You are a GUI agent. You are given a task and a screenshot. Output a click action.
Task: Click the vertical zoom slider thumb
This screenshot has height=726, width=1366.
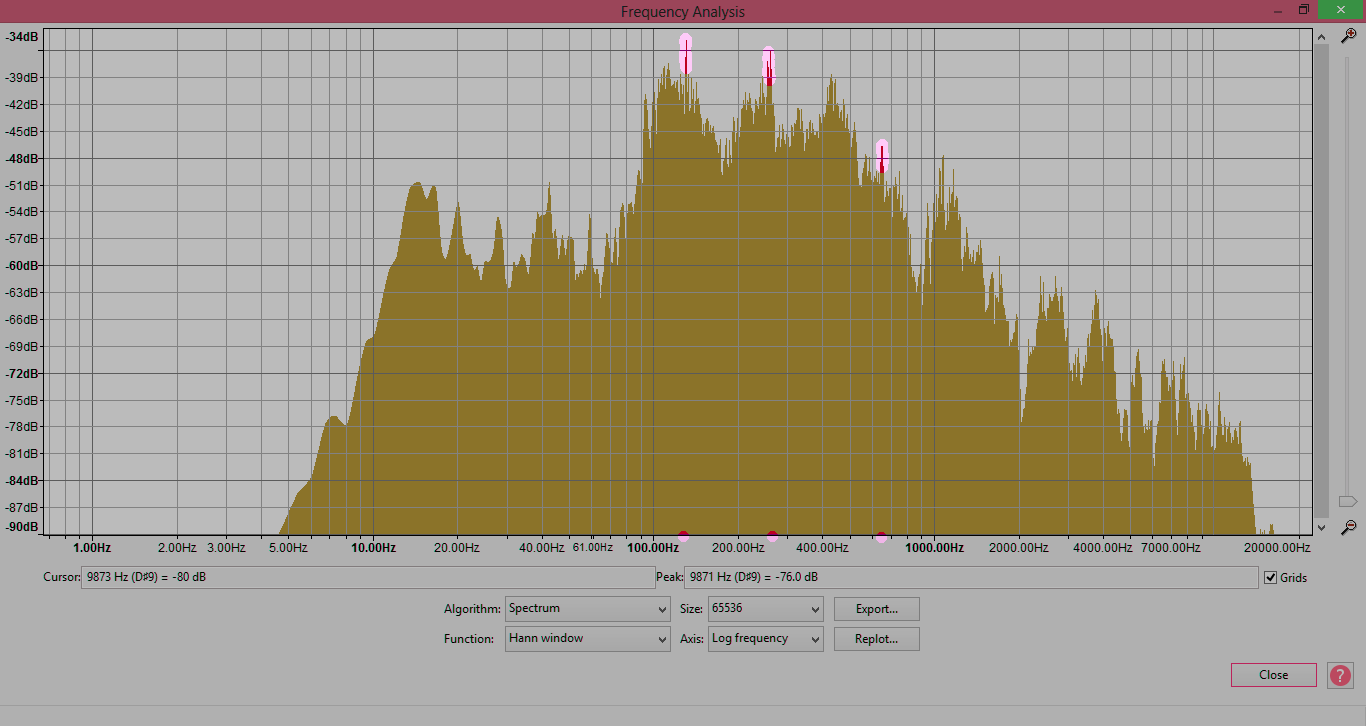click(1347, 501)
